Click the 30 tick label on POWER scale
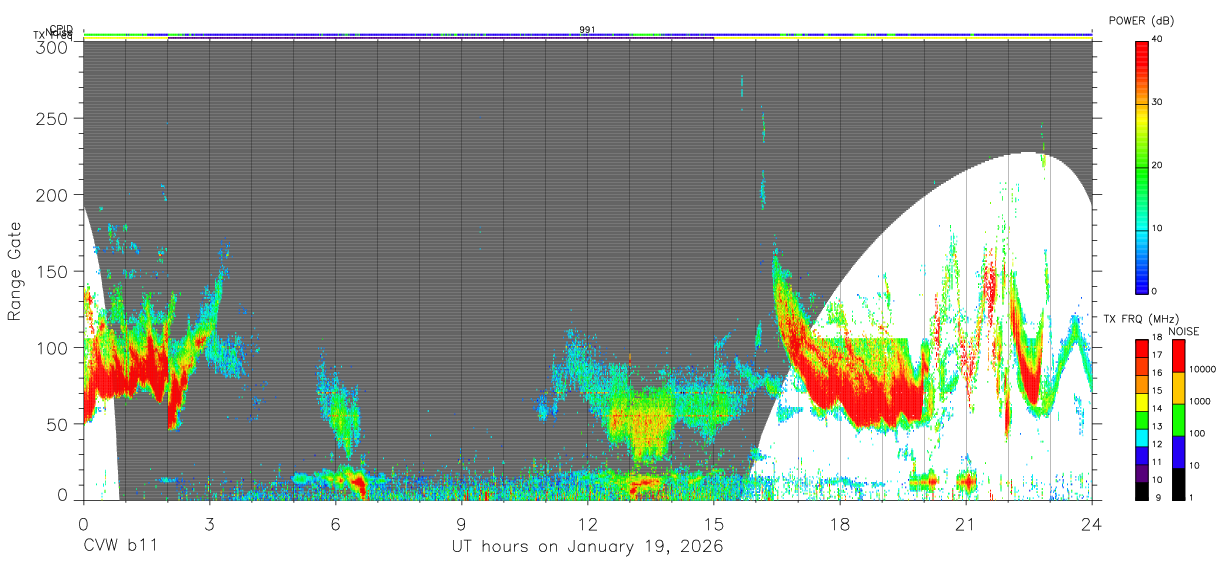Screen dimensions: 1228x567 pyautogui.click(x=1158, y=102)
